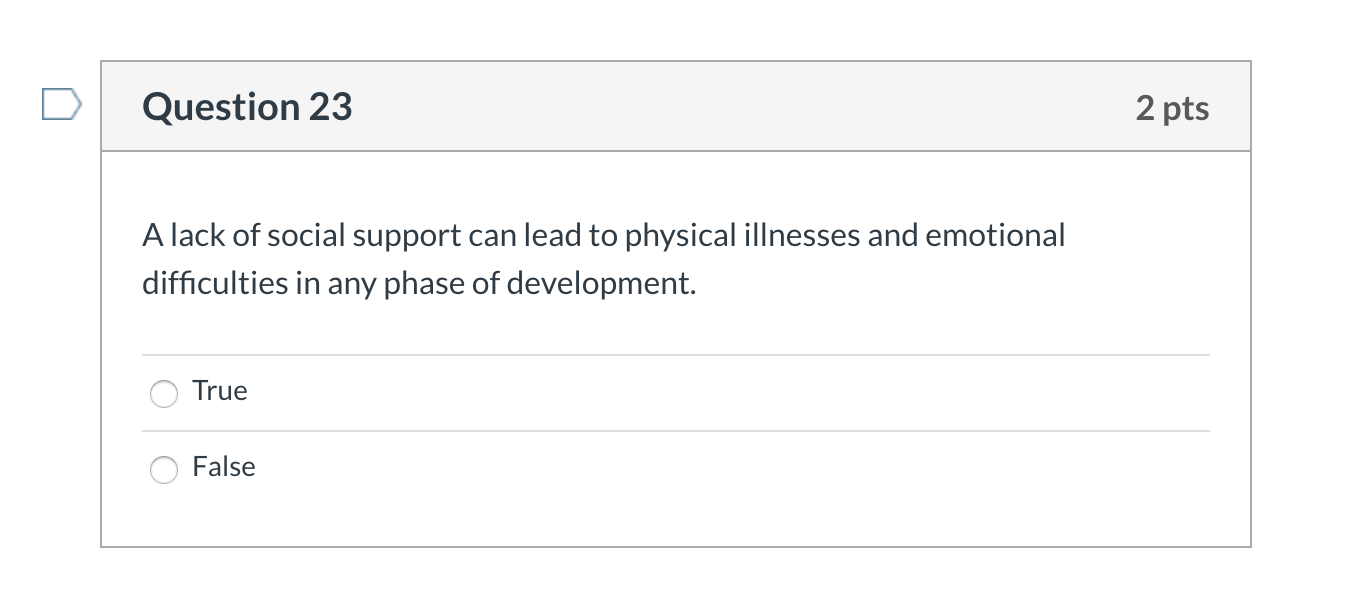Viewport: 1358px width, 602px height.
Task: Click the gray question header bar
Action: [700, 107]
